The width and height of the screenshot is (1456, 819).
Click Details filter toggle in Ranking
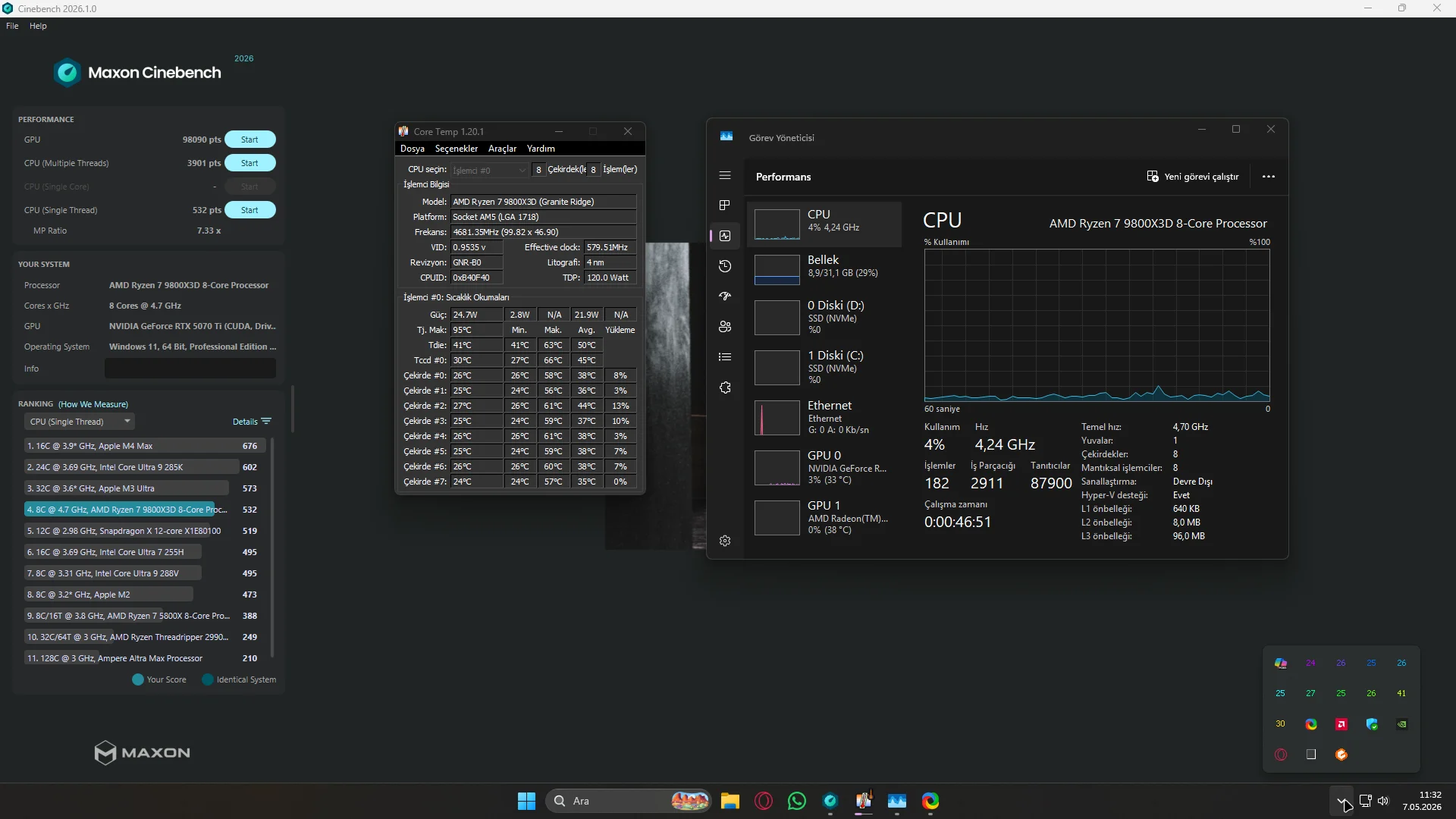click(252, 422)
